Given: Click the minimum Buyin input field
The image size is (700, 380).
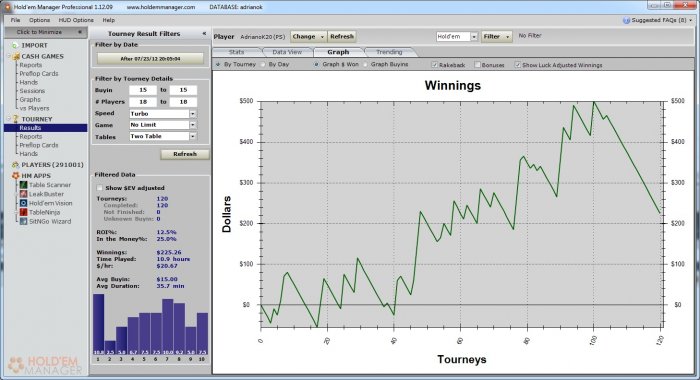Looking at the screenshot, I should [x=143, y=90].
